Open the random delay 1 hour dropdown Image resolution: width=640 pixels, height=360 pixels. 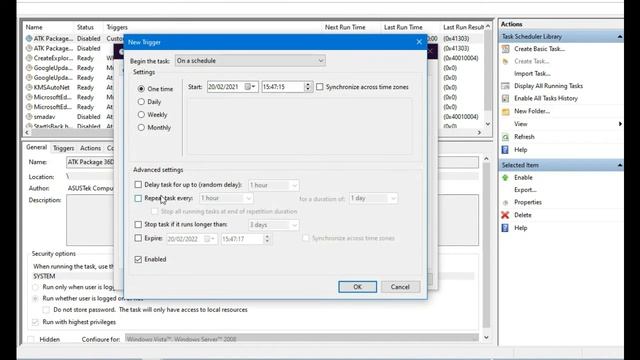pos(273,185)
